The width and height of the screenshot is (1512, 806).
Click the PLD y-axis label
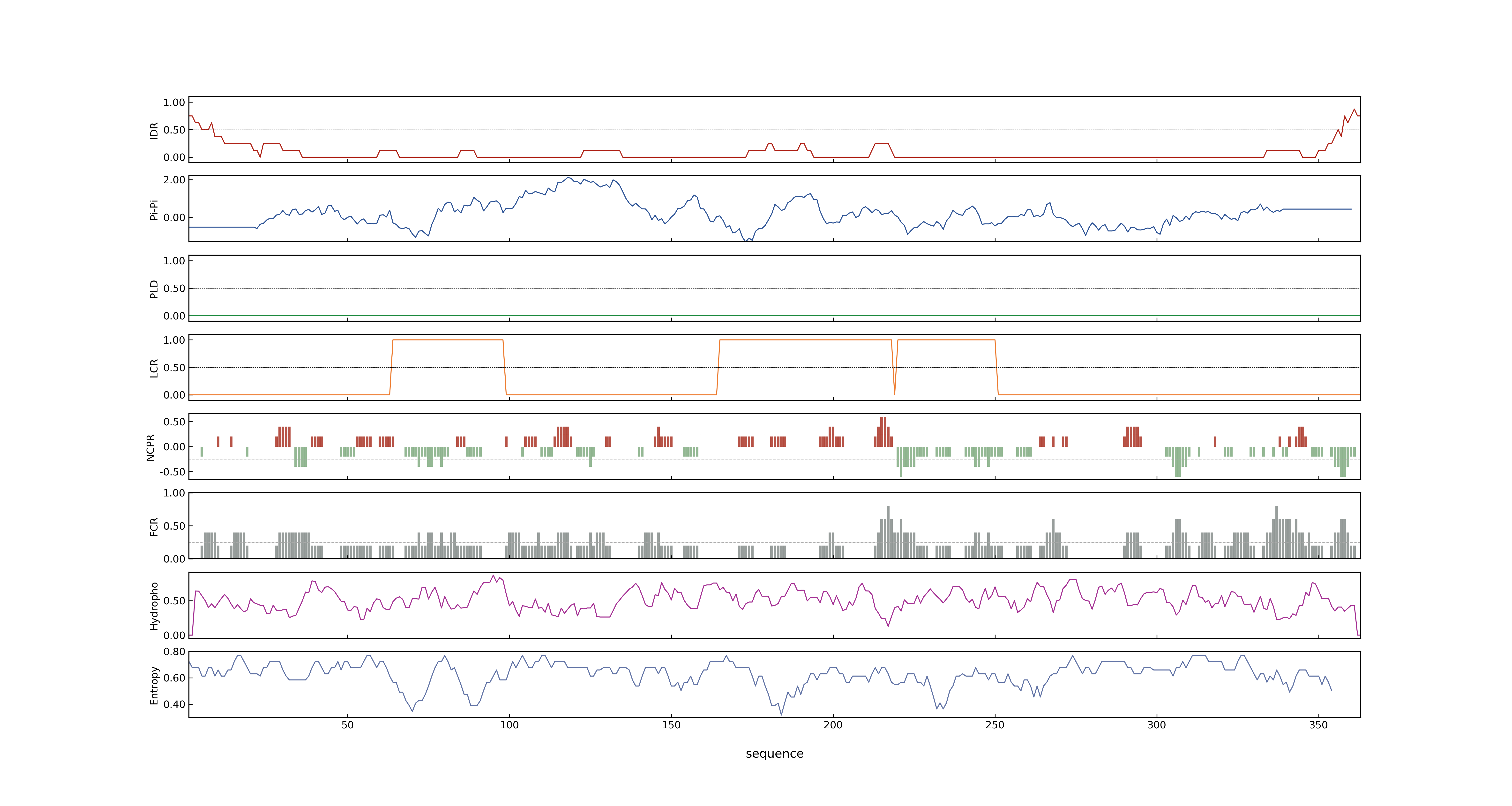point(154,288)
